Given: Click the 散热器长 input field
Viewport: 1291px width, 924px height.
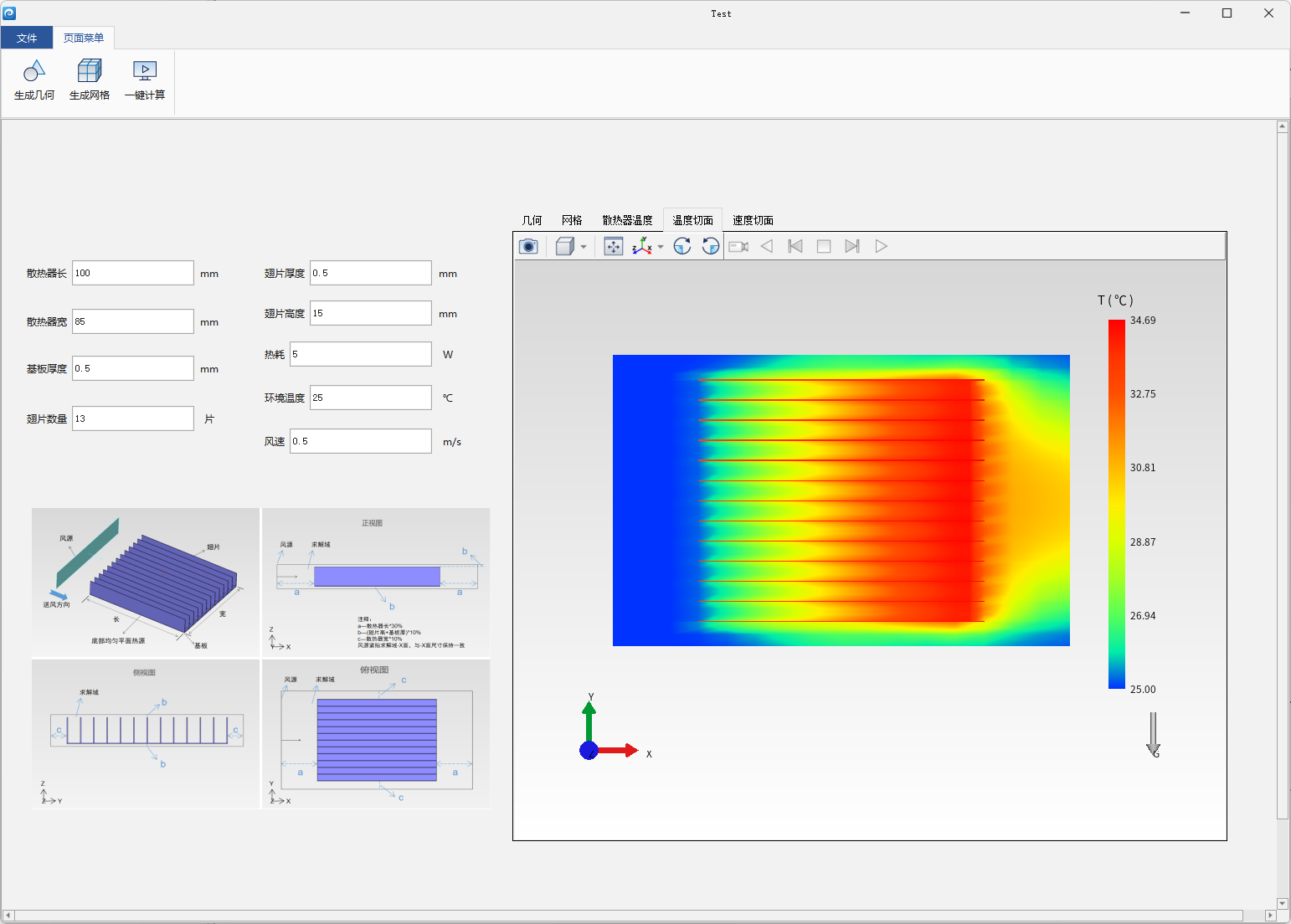Looking at the screenshot, I should [133, 273].
